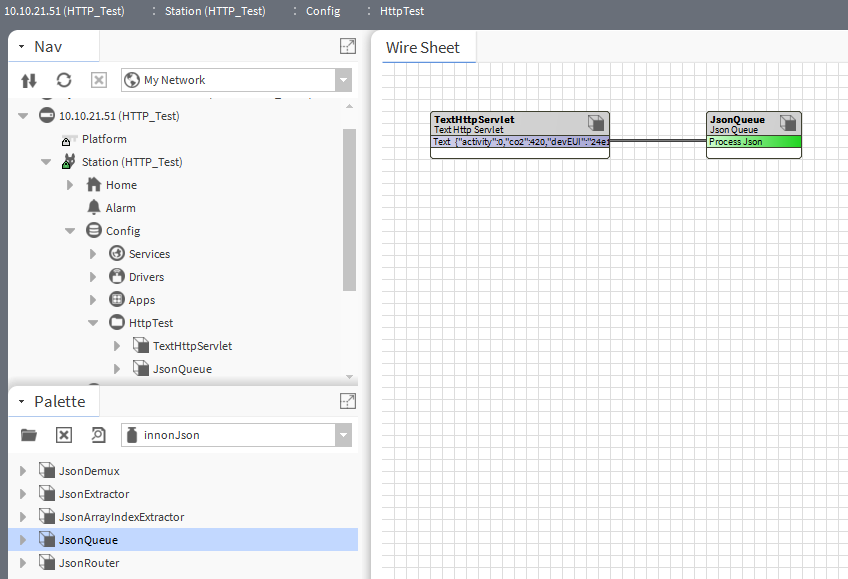The width and height of the screenshot is (848, 579).
Task: Collapse the Palette panel header arrow
Action: pos(22,402)
